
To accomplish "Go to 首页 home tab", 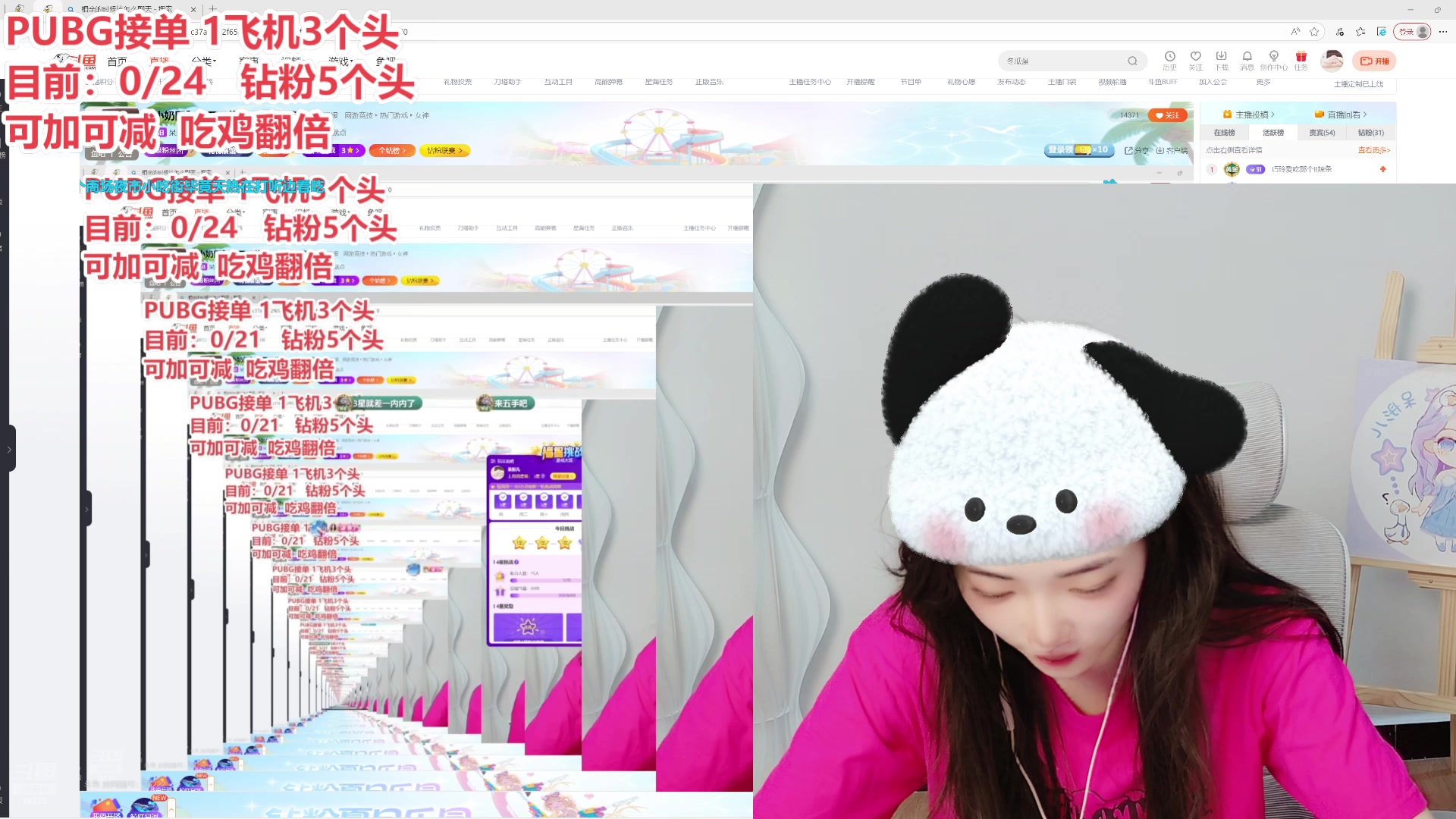I will (117, 61).
